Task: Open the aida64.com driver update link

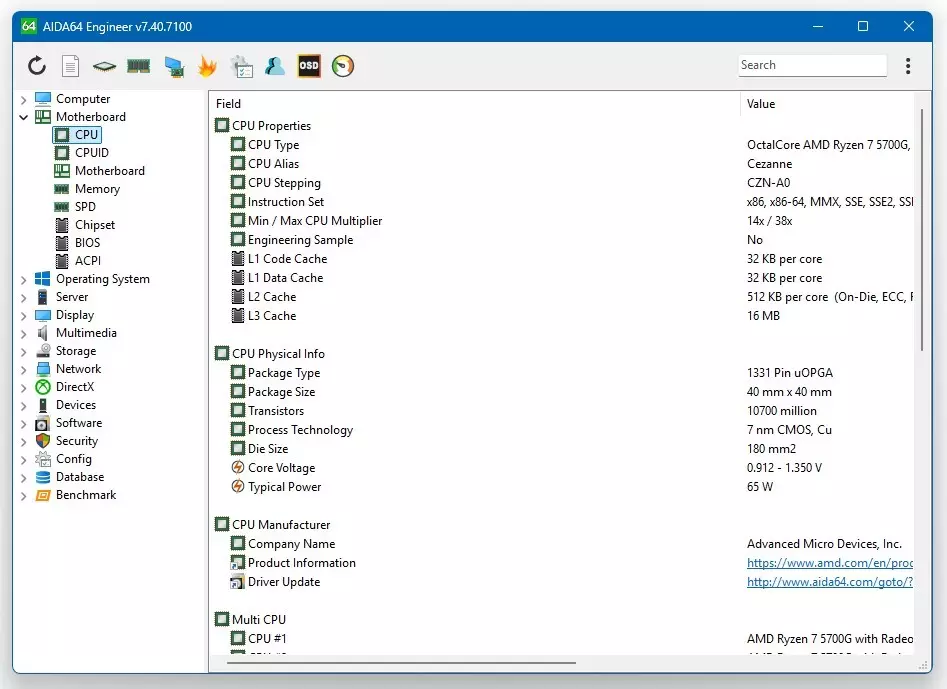Action: tap(829, 582)
